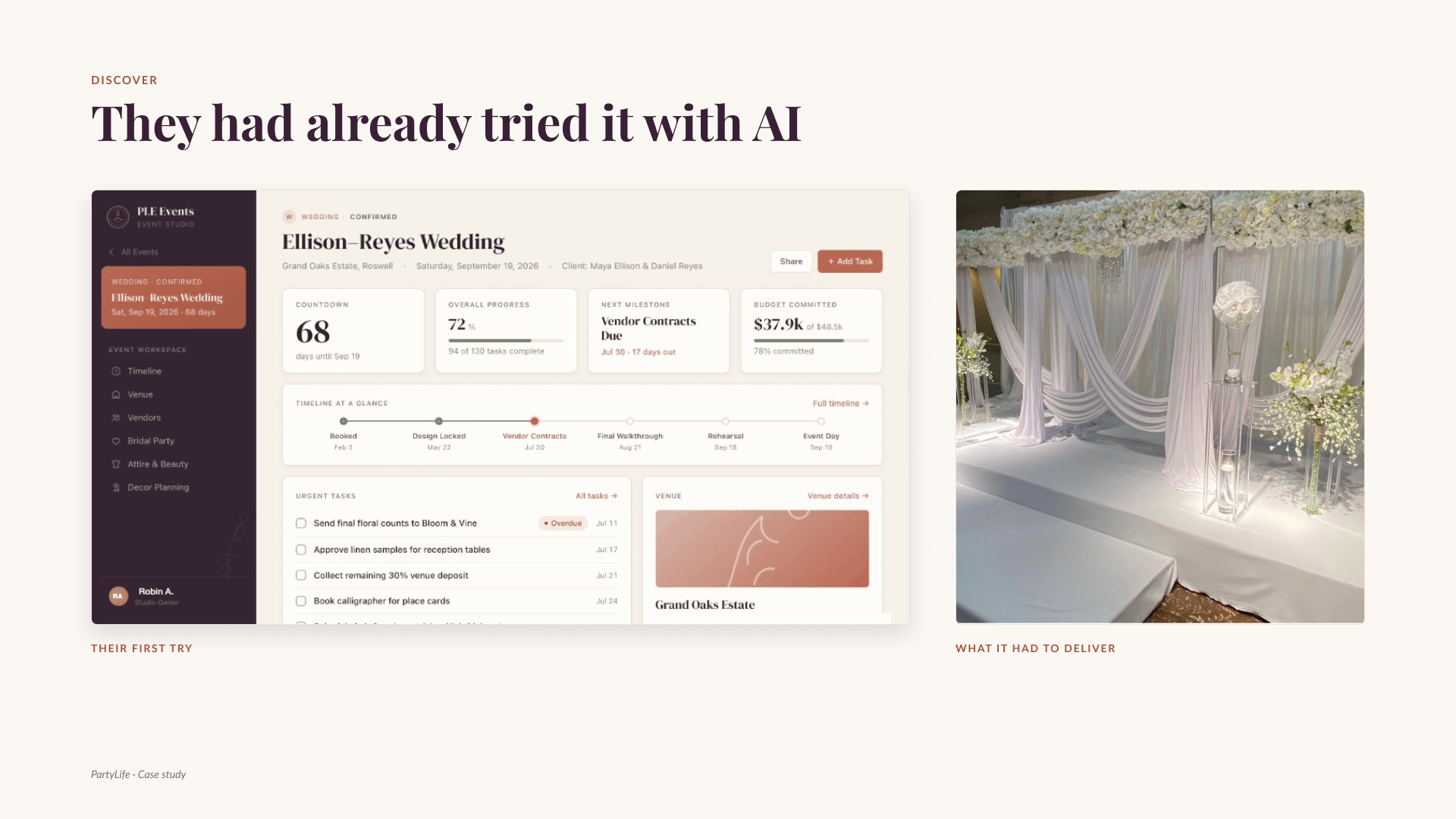Viewport: 1456px width, 819px height.
Task: Click the Bridal Party heart icon
Action: pos(116,441)
